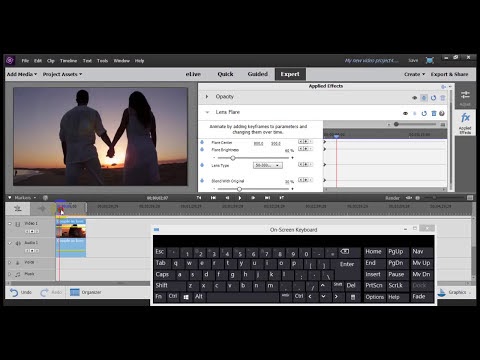This screenshot has width=480, height=360.
Task: Open the Edit menu
Action: coord(38,61)
